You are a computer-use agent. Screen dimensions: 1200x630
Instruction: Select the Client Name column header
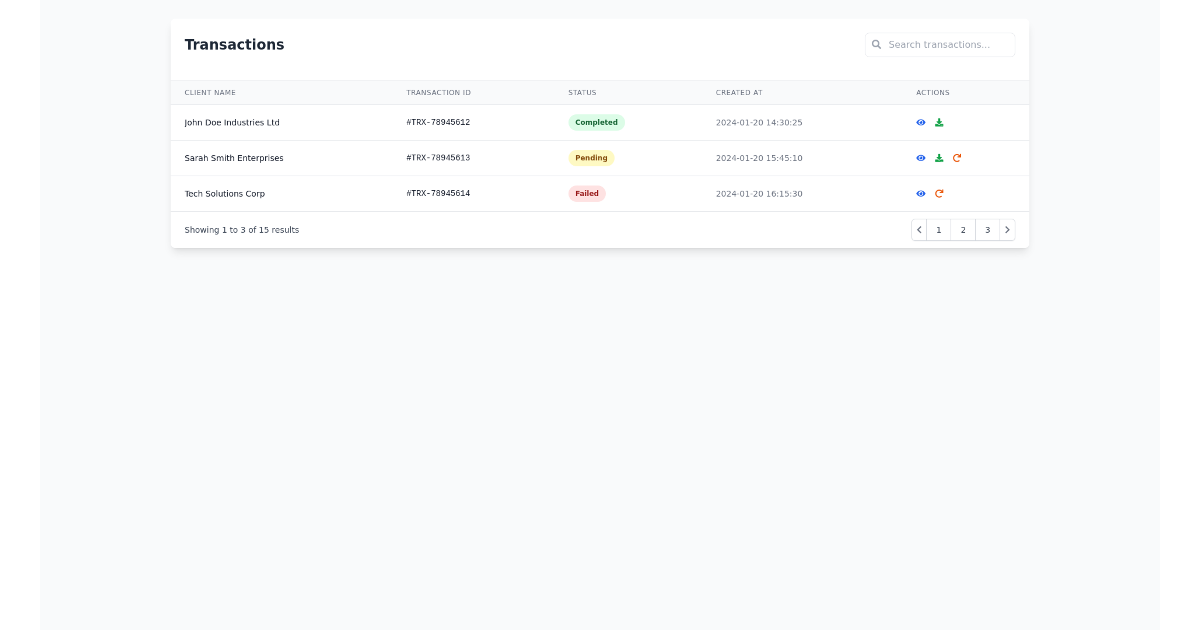pos(209,92)
